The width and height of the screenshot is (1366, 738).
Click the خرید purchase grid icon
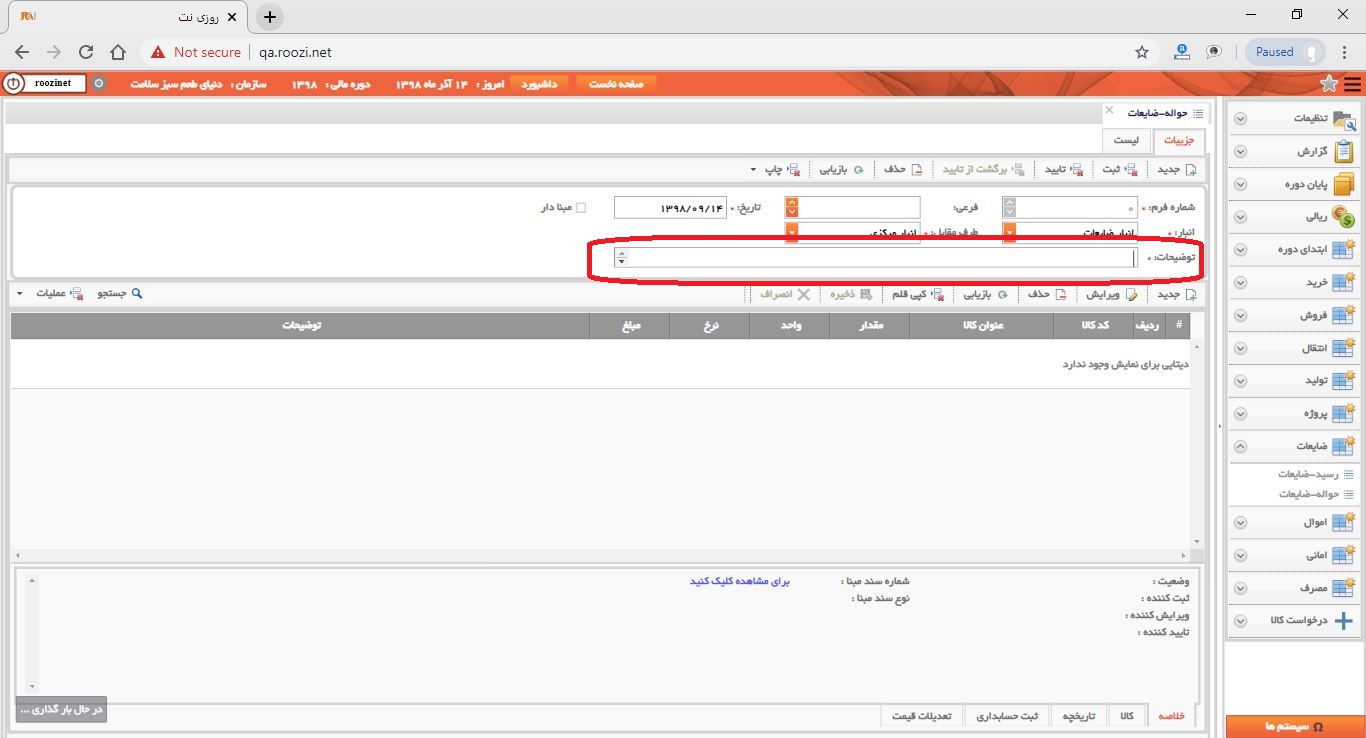1344,283
